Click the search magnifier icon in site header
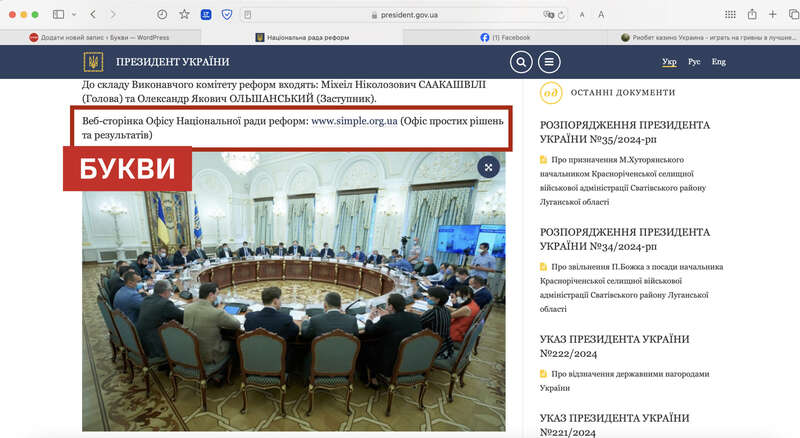This screenshot has height=438, width=800. (521, 62)
